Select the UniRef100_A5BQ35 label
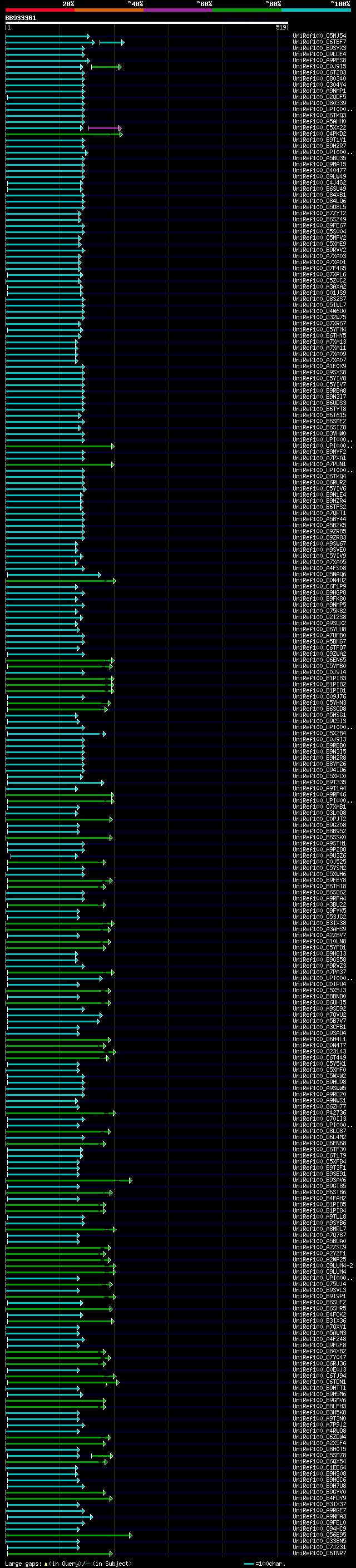This screenshot has width=356, height=1568. 319,159
